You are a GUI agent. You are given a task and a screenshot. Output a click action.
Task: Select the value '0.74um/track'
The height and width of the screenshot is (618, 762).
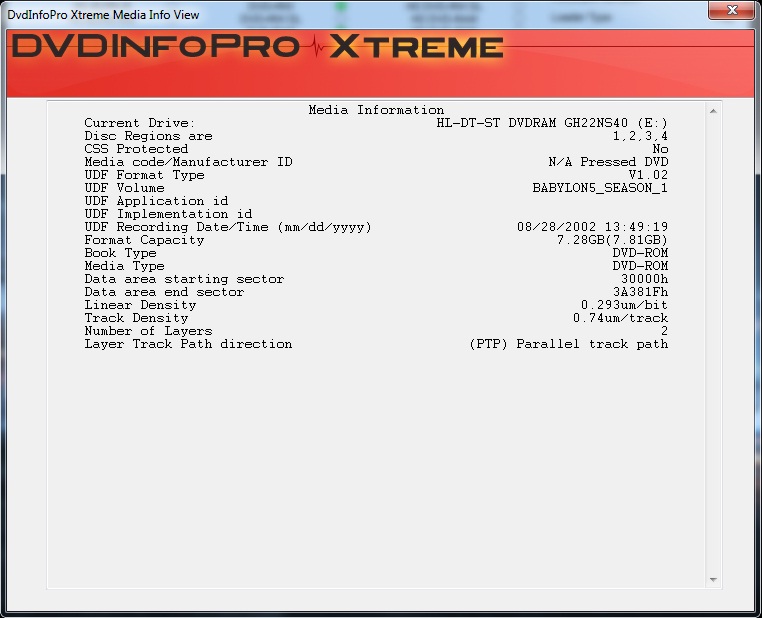coord(621,318)
